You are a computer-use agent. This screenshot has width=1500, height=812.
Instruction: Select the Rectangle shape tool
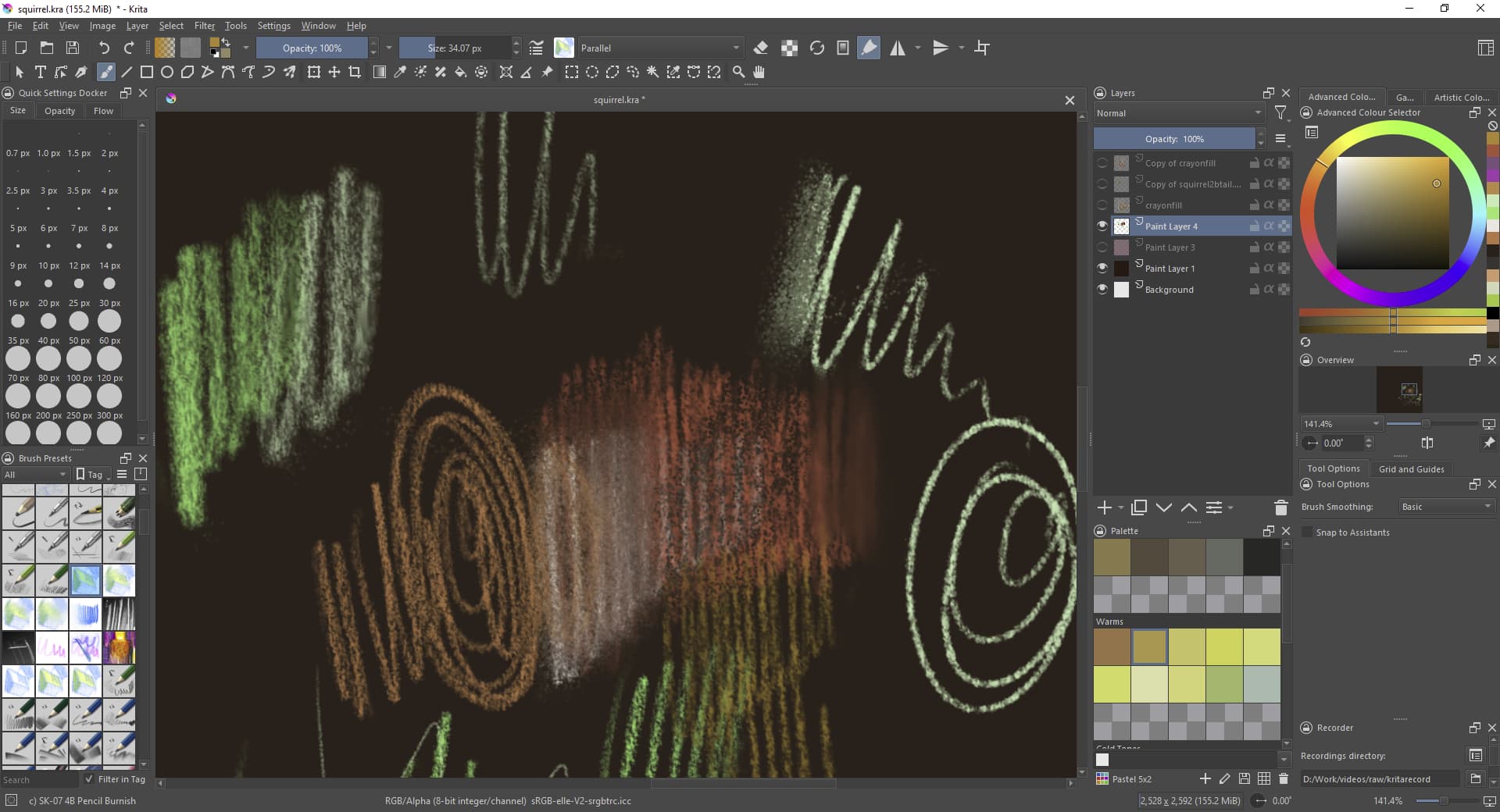pyautogui.click(x=146, y=72)
